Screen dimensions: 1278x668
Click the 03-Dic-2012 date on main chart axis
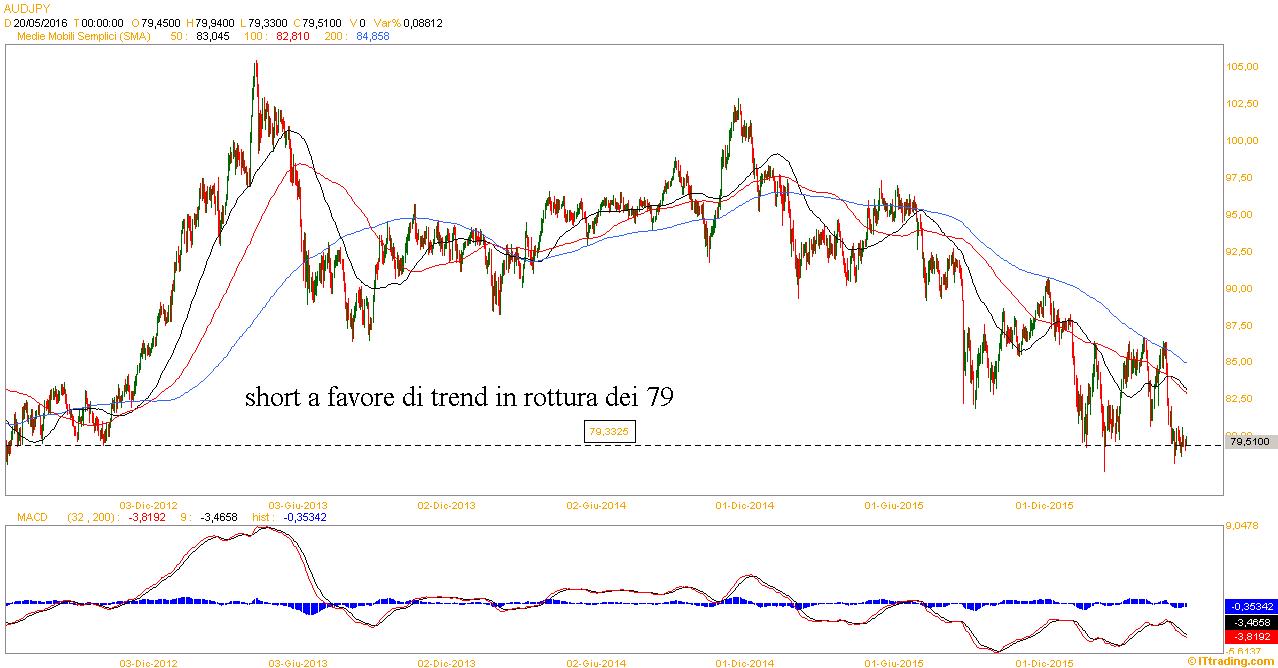(x=149, y=506)
